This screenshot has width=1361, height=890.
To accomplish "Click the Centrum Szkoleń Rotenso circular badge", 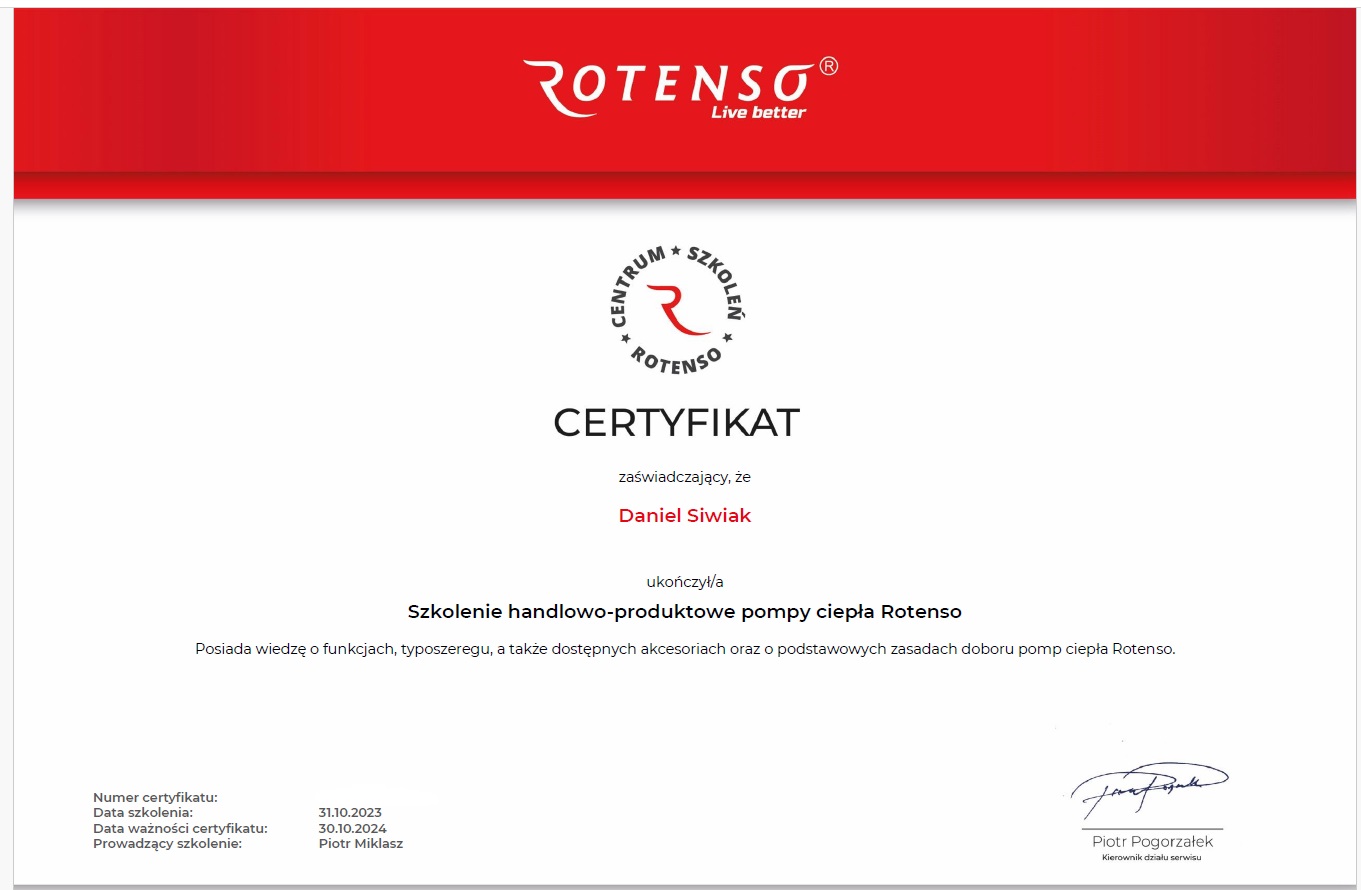I will 678,308.
